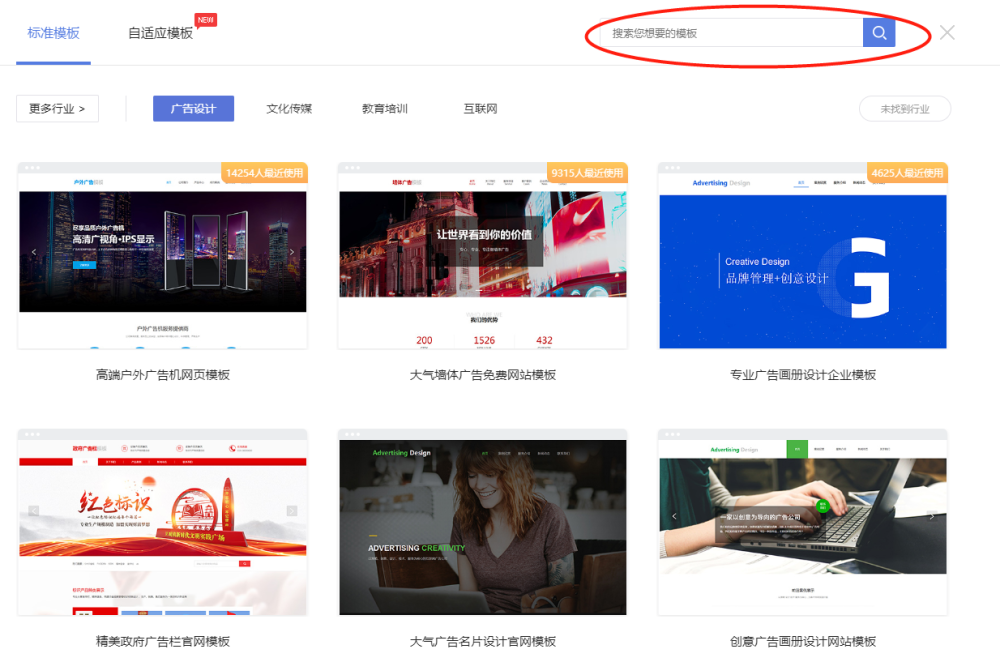Click left arrow on government ad template preview
Screen dimensions: 1000x662
click(34, 511)
